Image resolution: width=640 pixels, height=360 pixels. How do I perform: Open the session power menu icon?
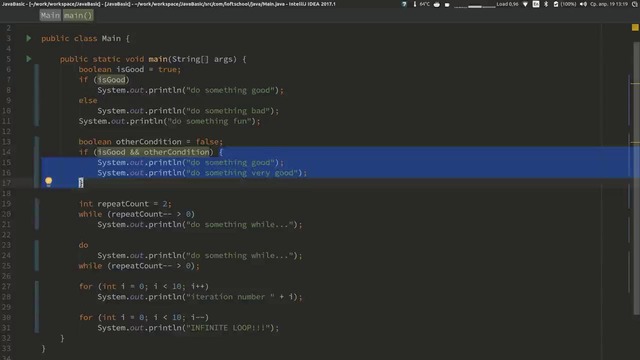coord(635,4)
